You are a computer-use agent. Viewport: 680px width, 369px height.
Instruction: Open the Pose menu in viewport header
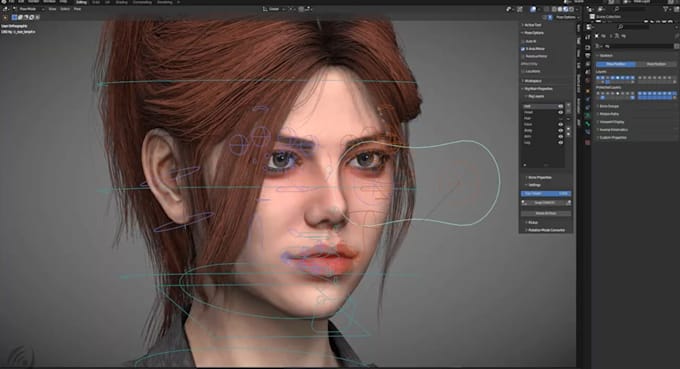pyautogui.click(x=77, y=9)
